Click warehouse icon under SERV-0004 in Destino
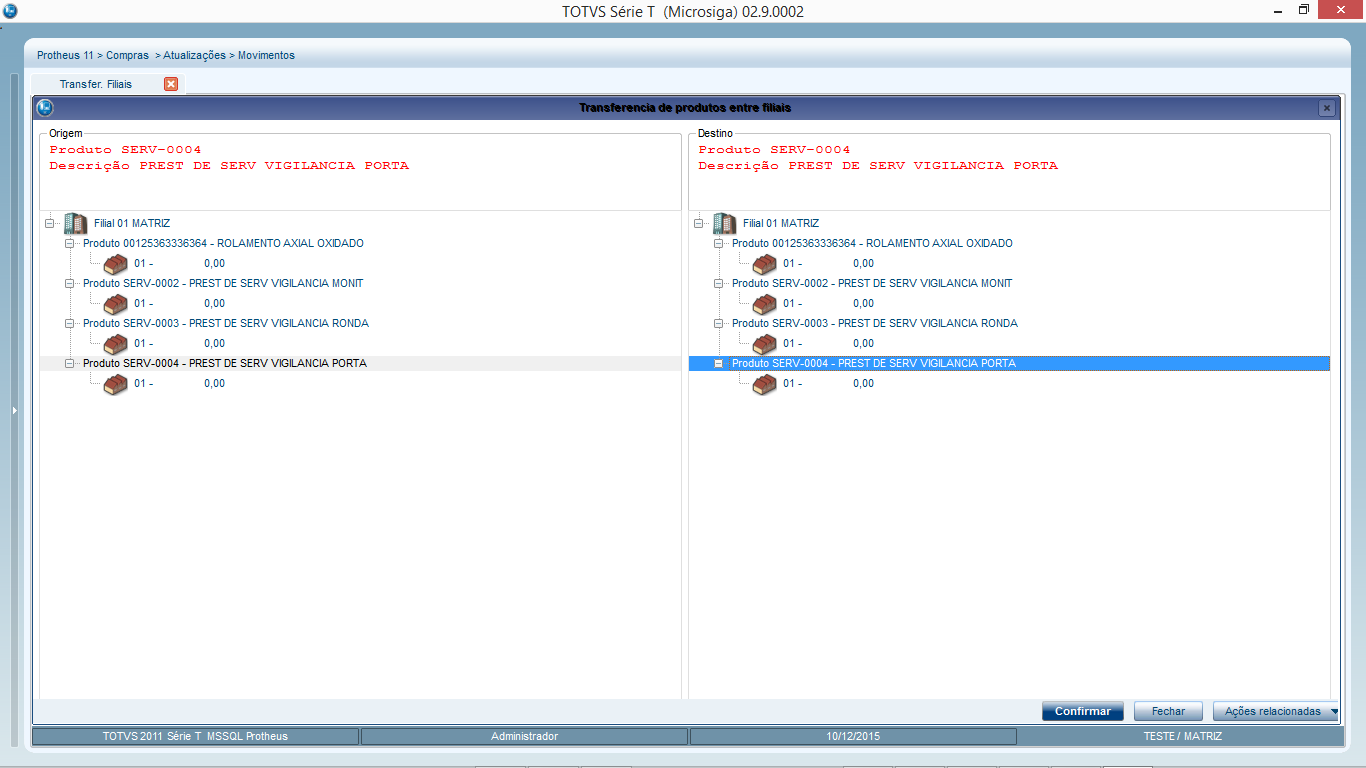This screenshot has width=1366, height=768. pos(765,384)
